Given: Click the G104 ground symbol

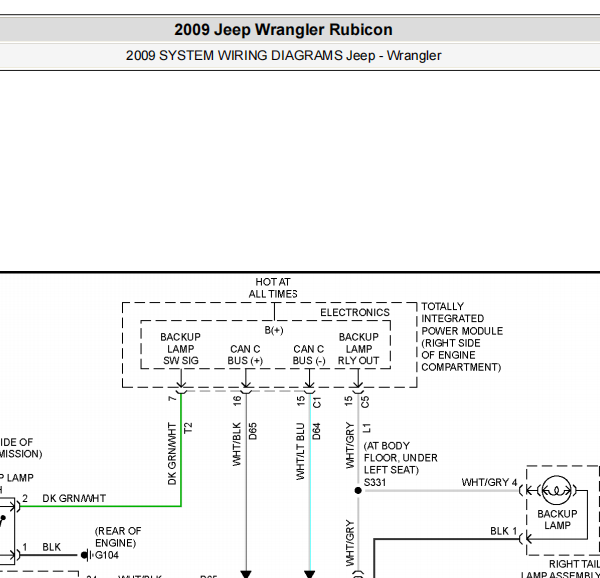Looking at the screenshot, I should point(87,555).
